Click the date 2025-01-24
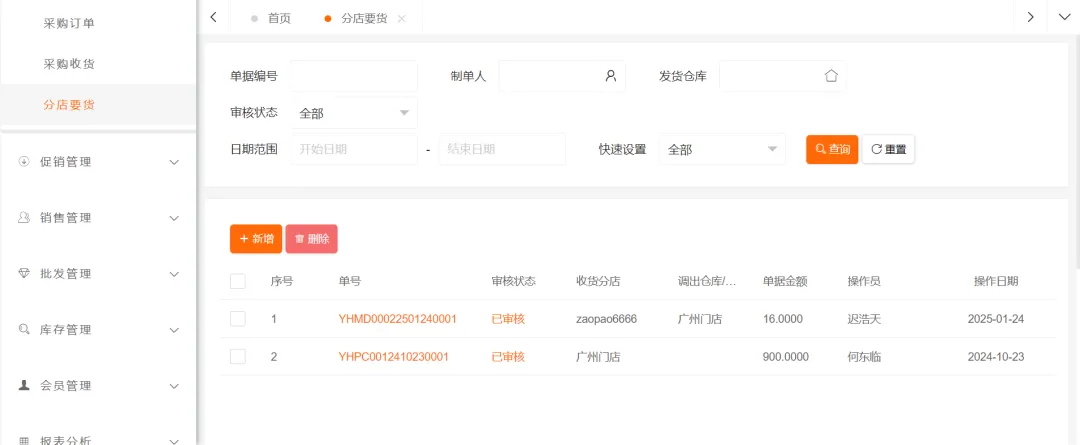This screenshot has width=1080, height=445. 996,319
